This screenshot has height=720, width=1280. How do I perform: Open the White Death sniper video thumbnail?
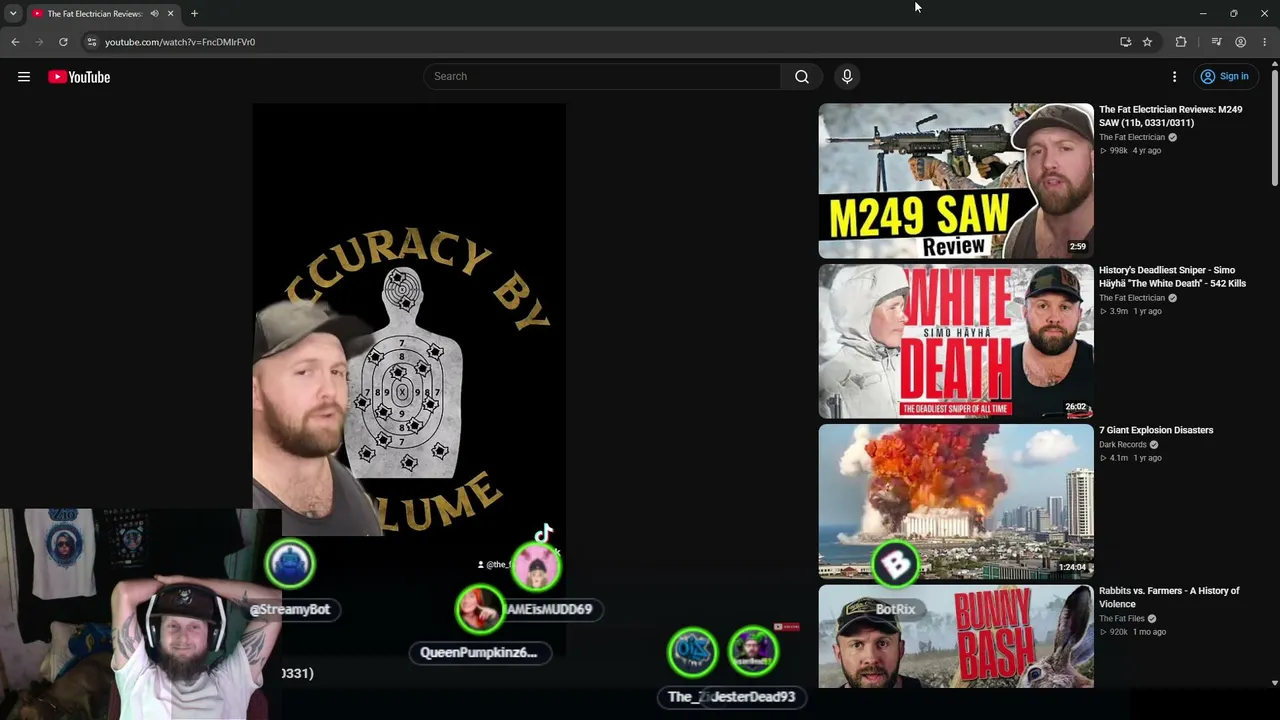coord(956,341)
